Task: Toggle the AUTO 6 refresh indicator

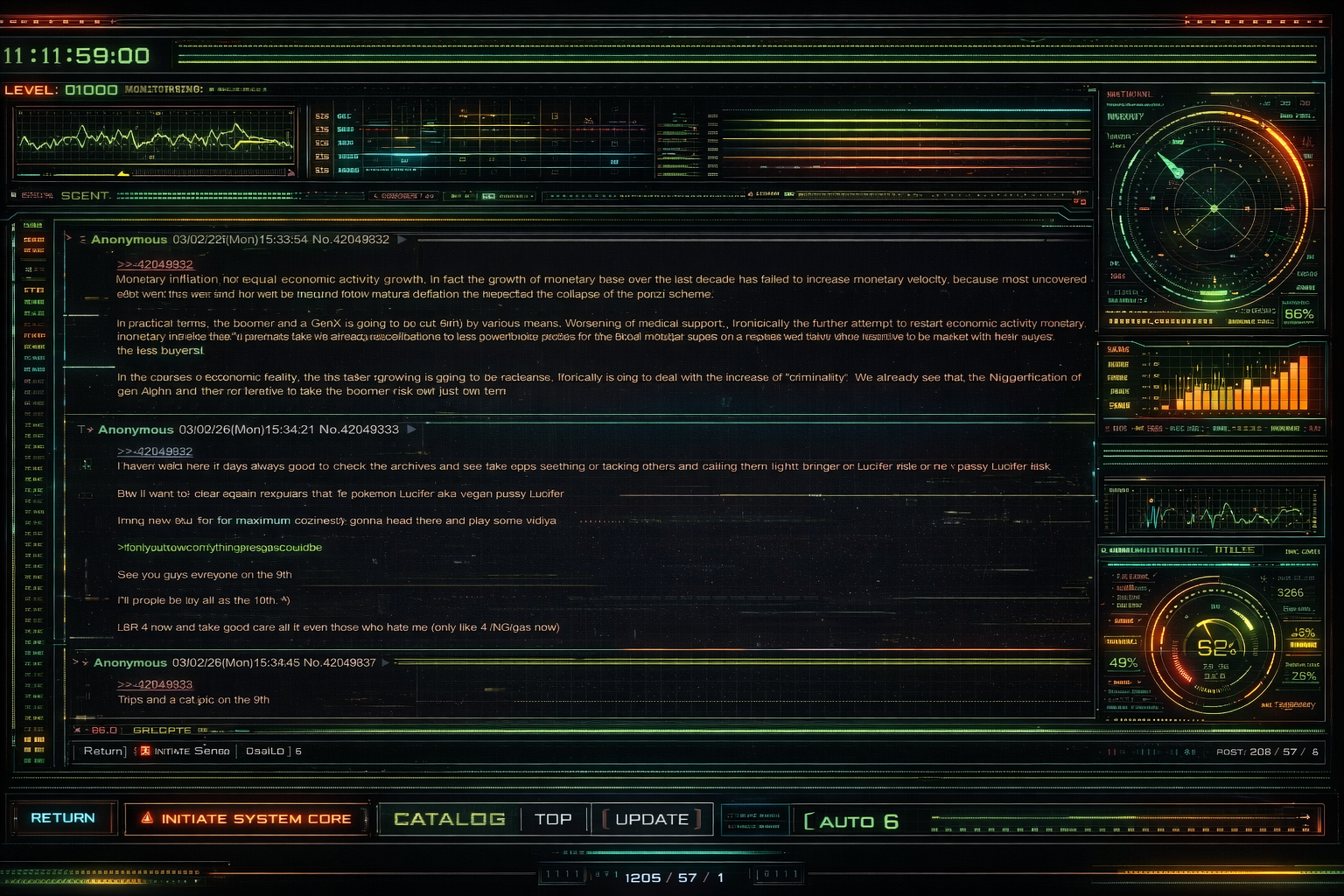Action: pyautogui.click(x=850, y=822)
